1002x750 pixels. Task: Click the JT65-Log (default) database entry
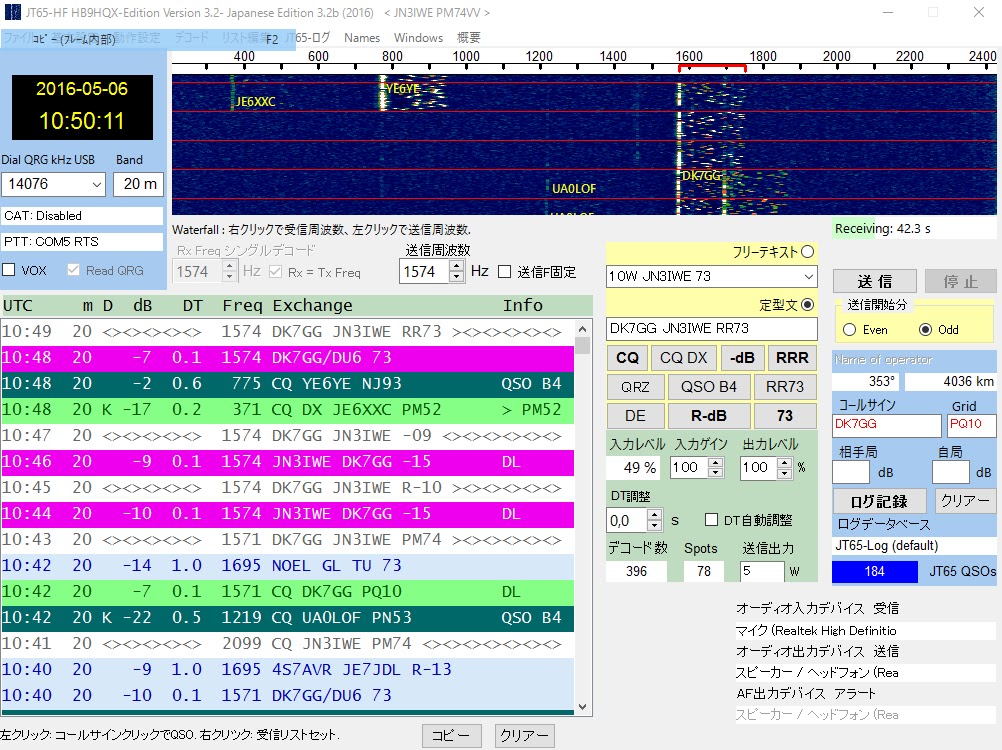point(914,546)
